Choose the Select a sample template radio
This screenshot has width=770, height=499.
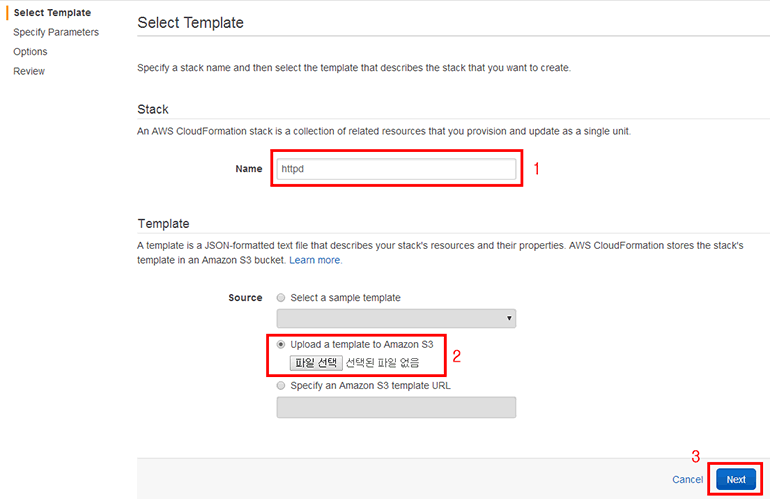281,298
